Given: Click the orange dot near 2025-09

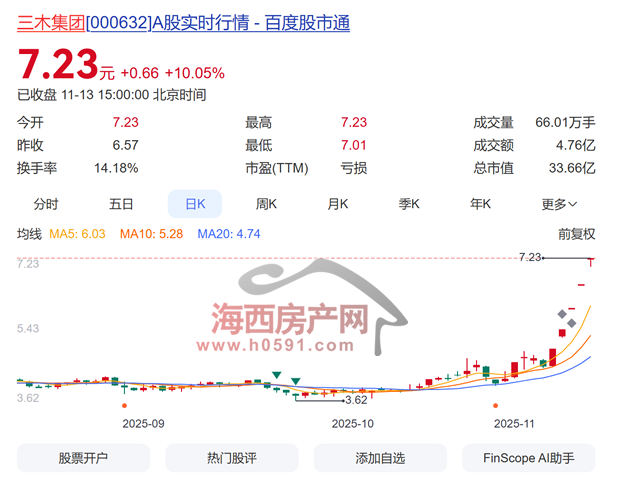Looking at the screenshot, I should (x=123, y=406).
